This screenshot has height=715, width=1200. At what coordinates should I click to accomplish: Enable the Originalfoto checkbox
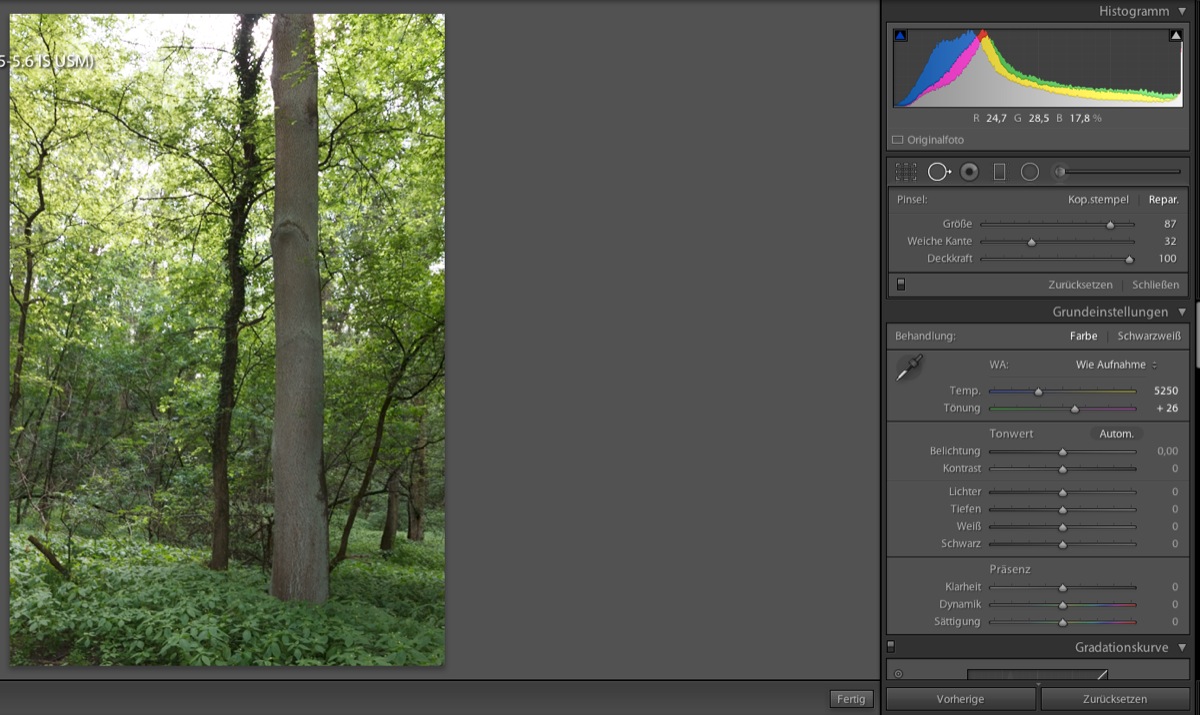pyautogui.click(x=898, y=140)
